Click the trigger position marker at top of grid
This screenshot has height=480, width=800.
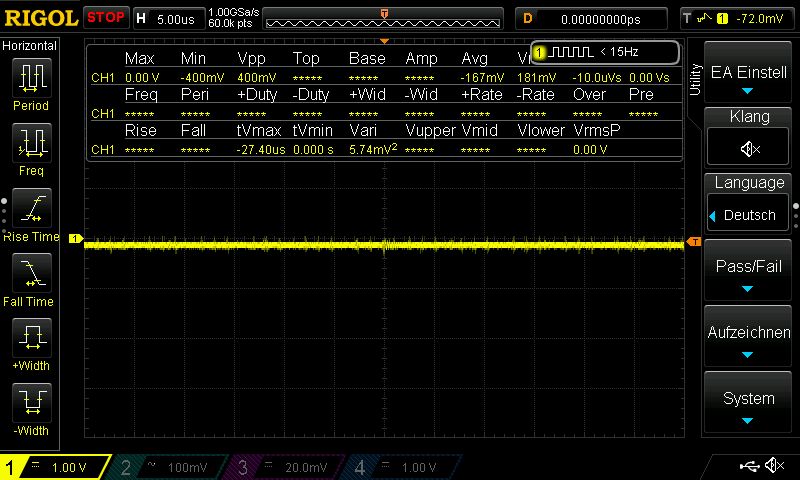[x=385, y=41]
